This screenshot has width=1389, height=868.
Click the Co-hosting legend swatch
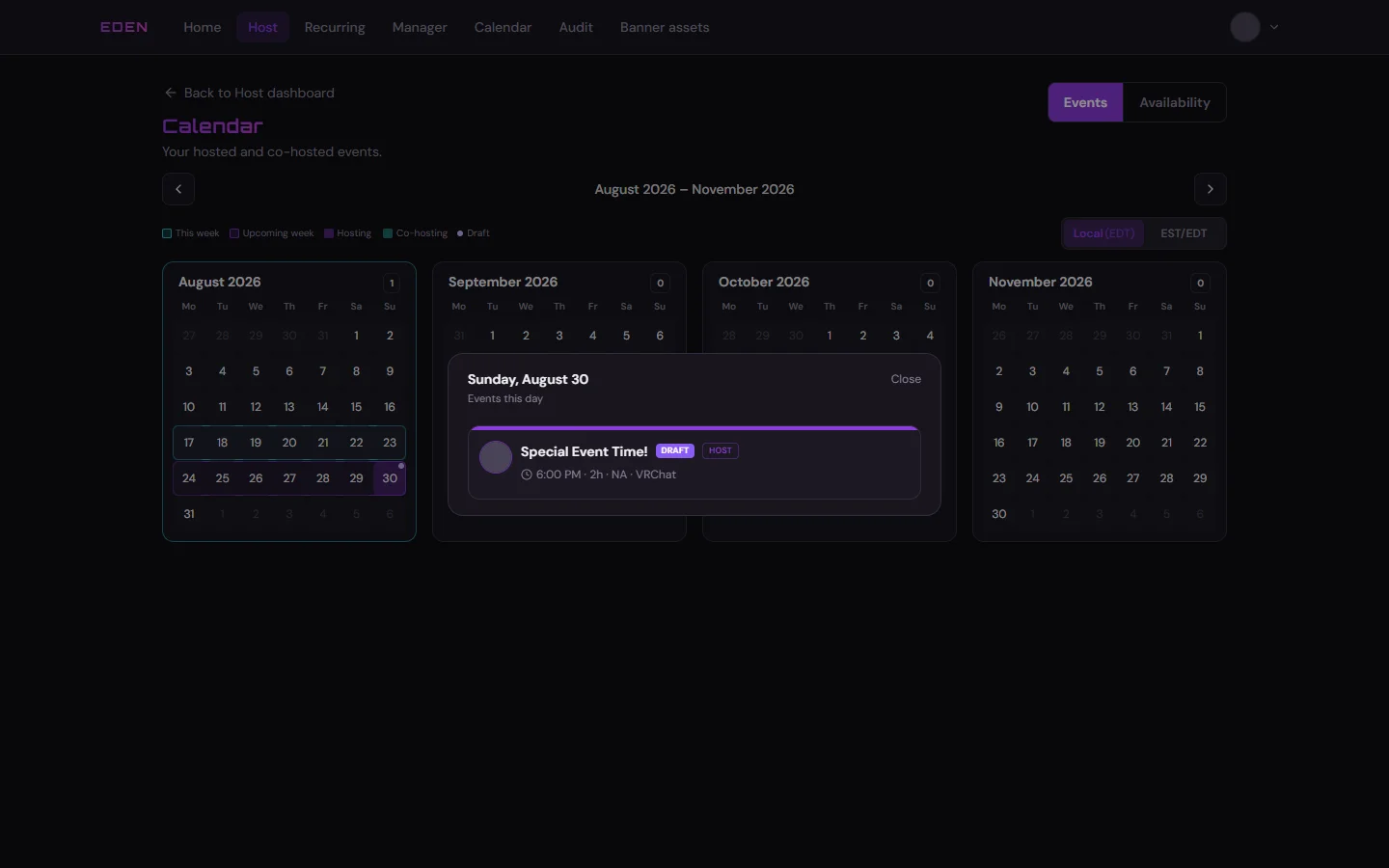pos(388,233)
